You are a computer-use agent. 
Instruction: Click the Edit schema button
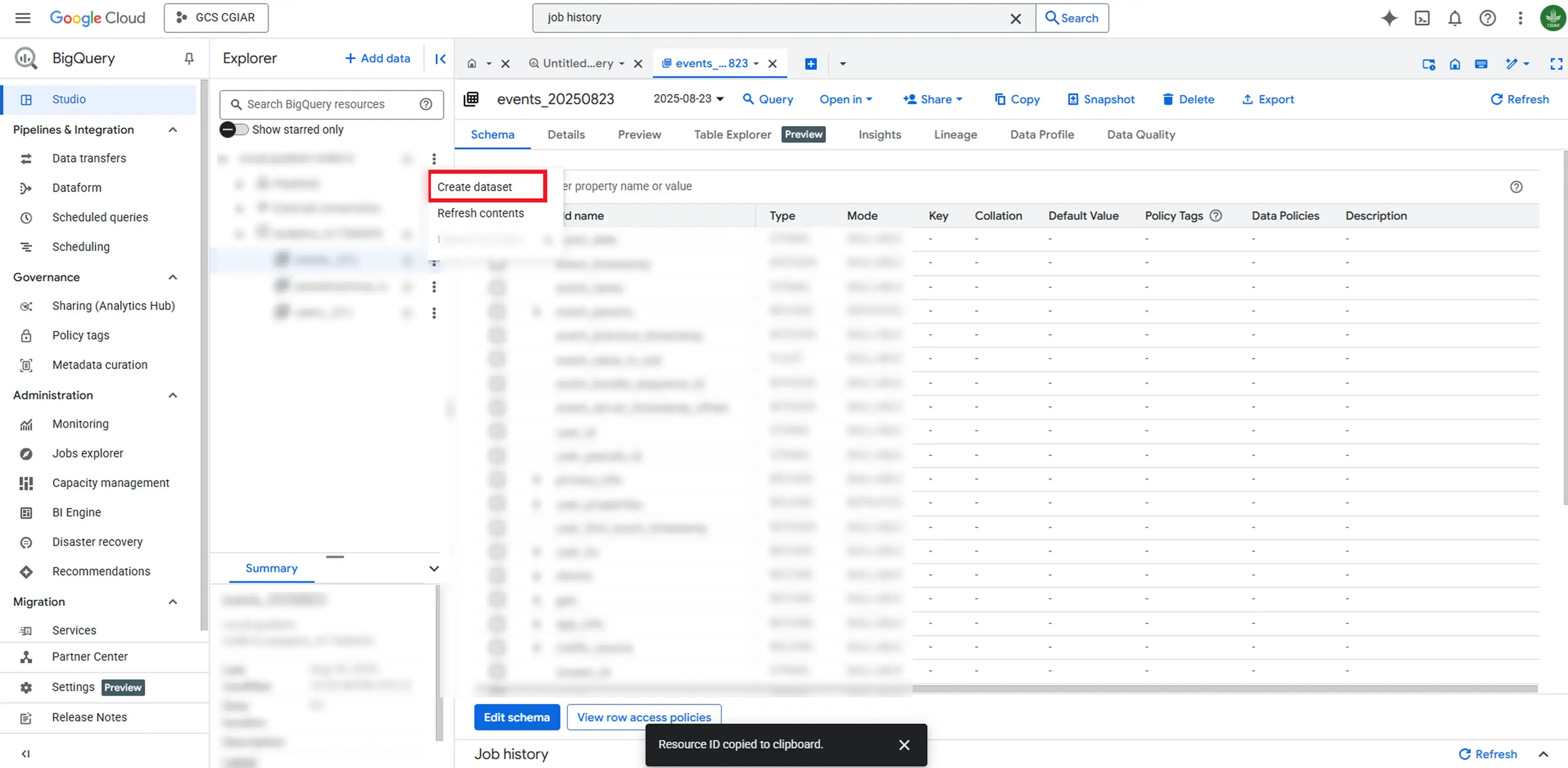516,717
